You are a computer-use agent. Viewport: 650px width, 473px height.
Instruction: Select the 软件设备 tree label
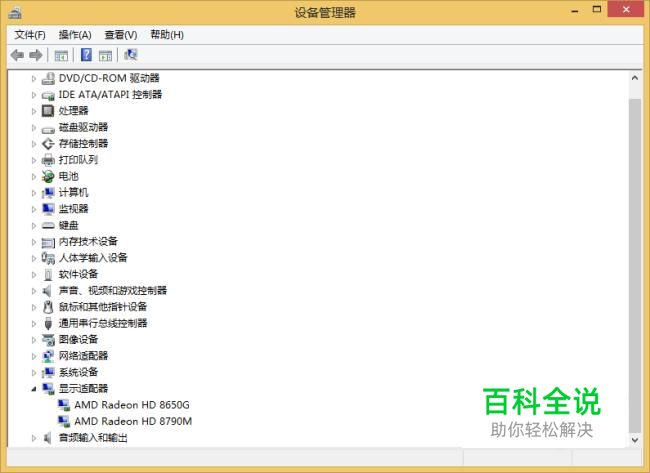pyautogui.click(x=78, y=274)
